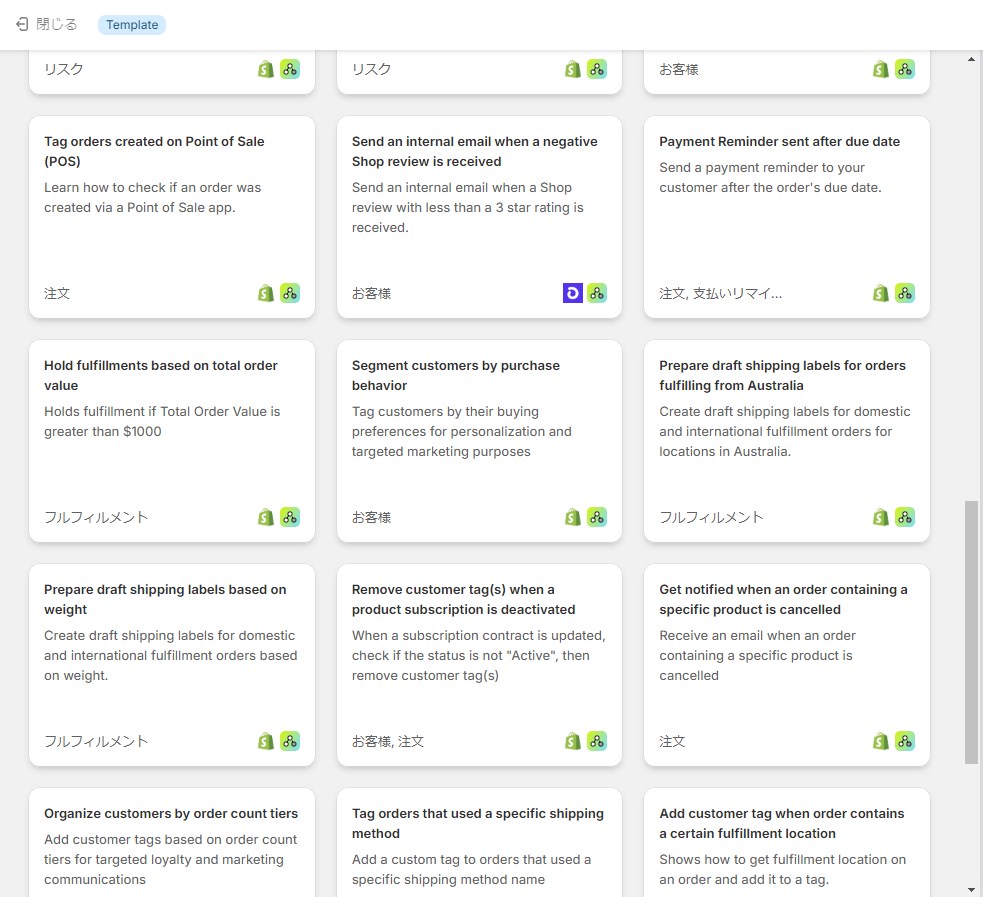Screen dimensions: 983x897
Task: Click Shopify icon on Payment Reminder card
Action: 881,293
